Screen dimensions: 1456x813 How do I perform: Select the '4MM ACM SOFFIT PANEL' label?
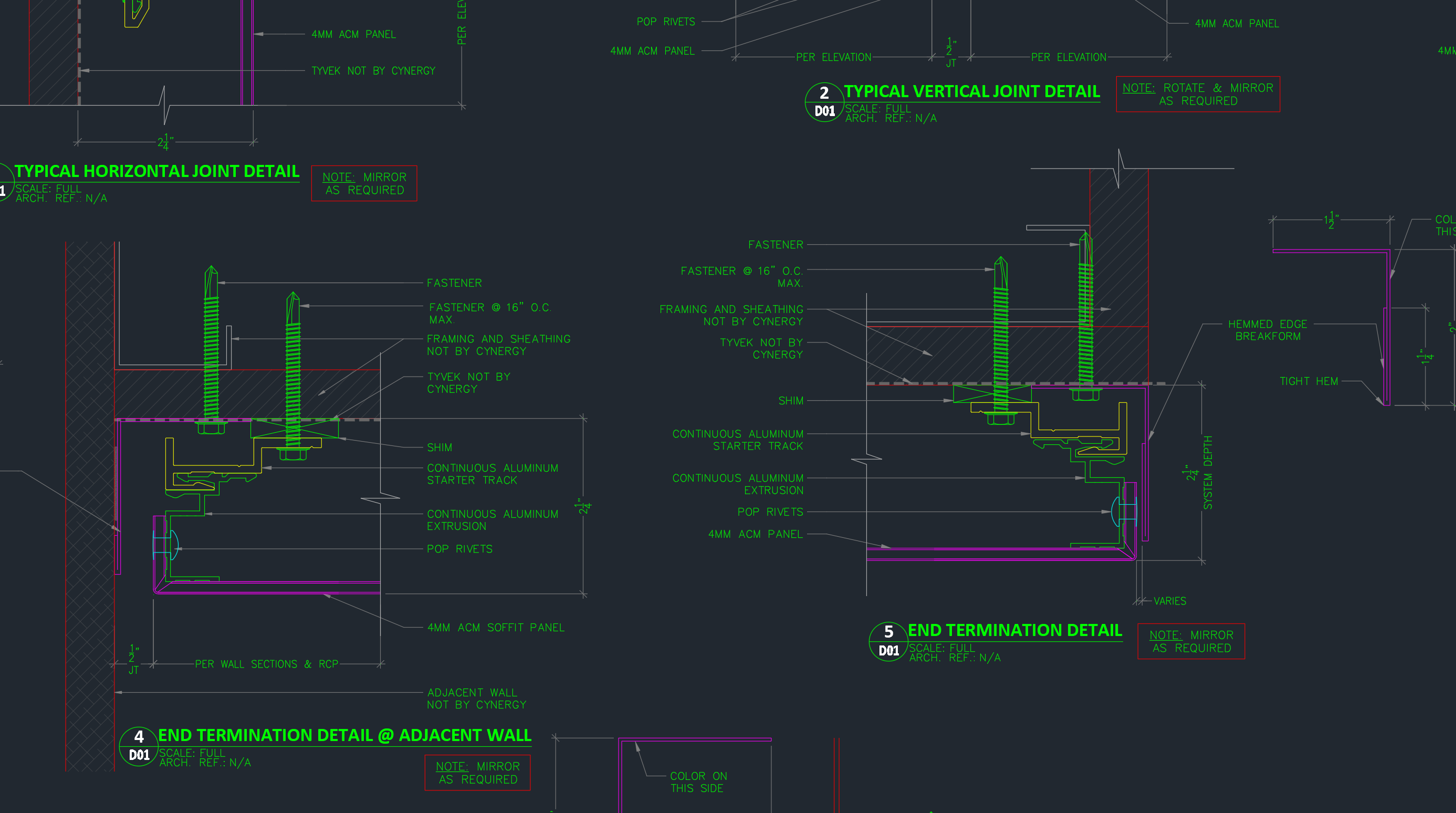point(495,628)
